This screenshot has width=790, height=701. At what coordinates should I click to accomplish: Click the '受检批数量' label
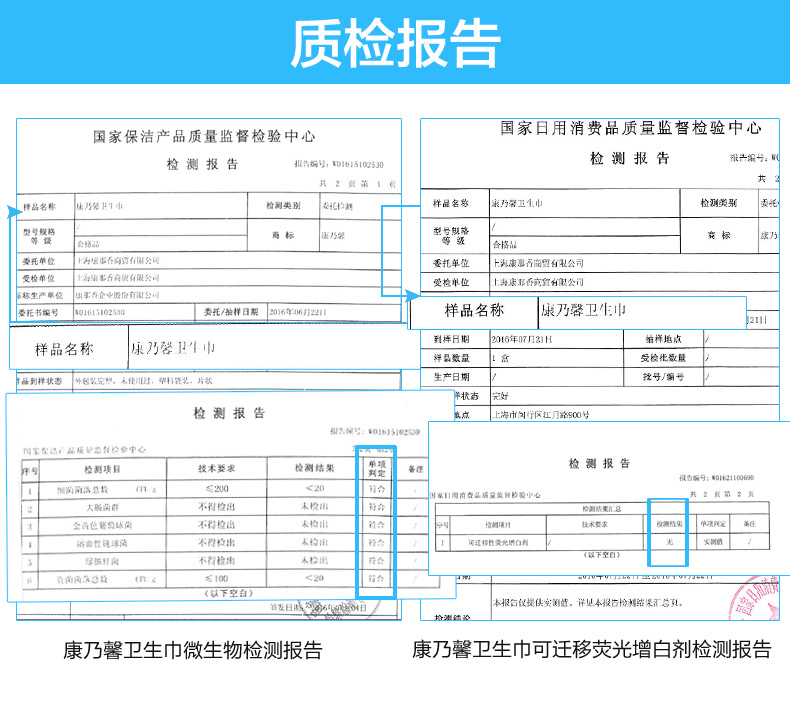664,358
